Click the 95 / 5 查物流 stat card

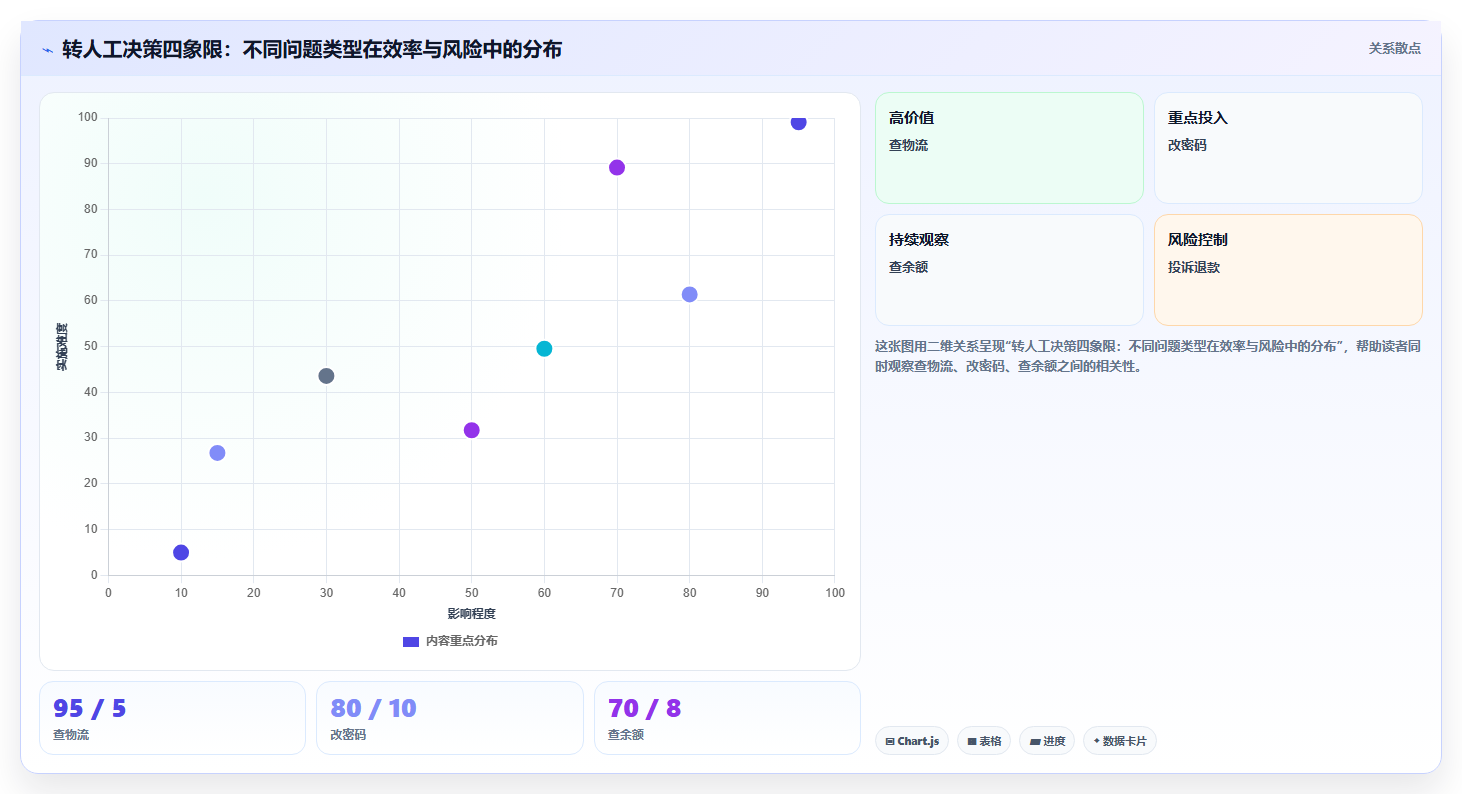[x=172, y=718]
